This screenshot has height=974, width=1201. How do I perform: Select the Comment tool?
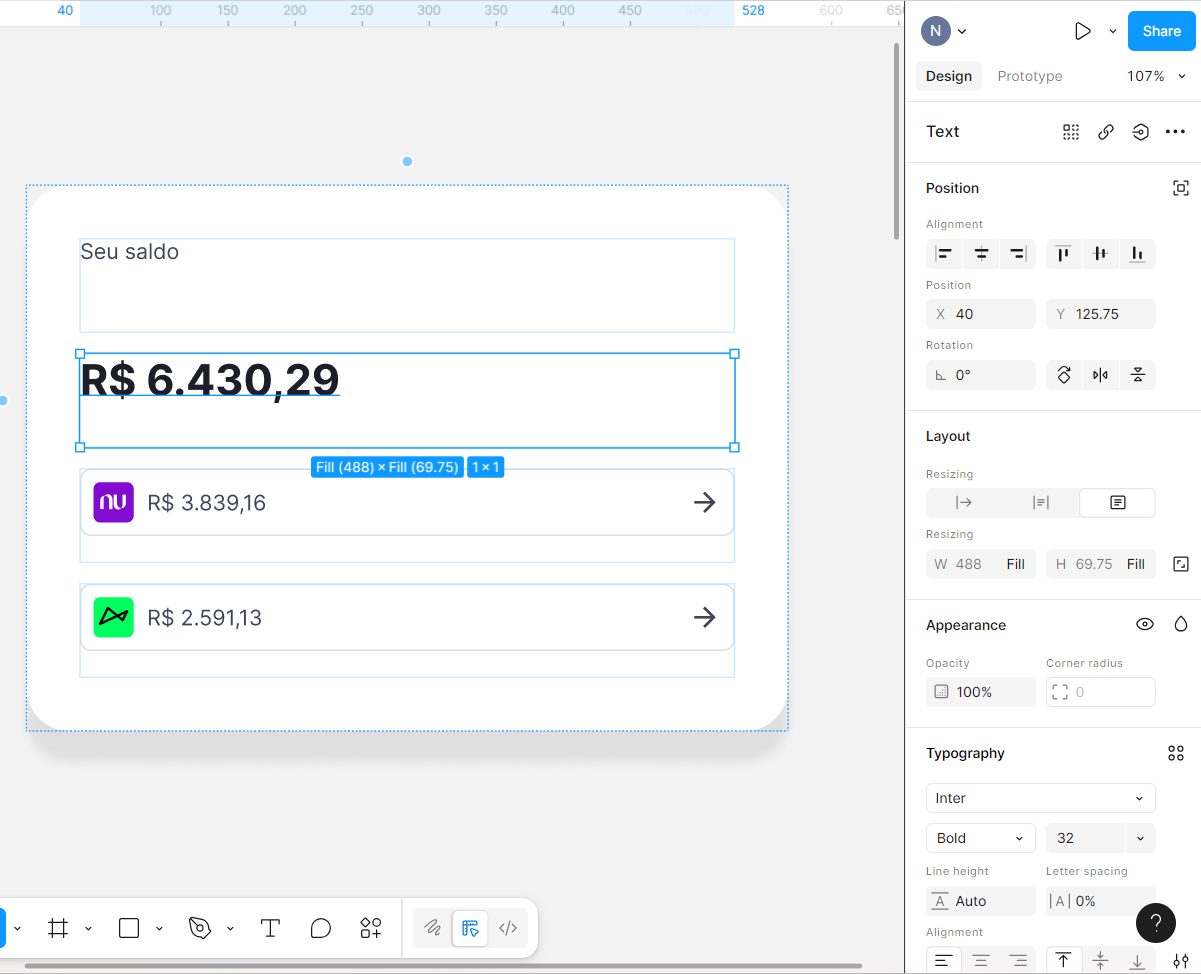pyautogui.click(x=320, y=928)
